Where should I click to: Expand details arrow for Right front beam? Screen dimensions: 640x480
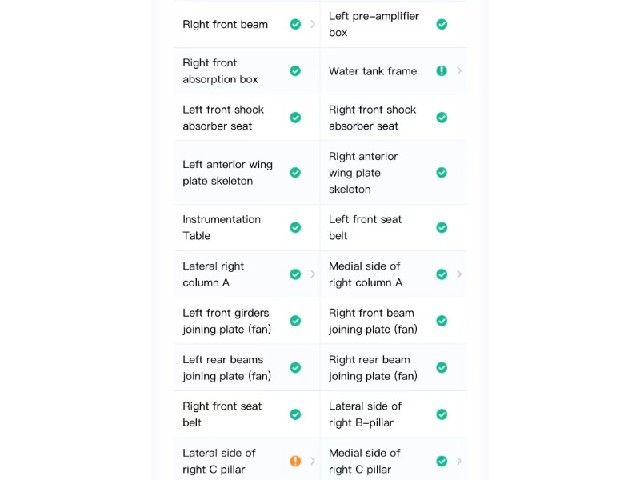pos(313,24)
